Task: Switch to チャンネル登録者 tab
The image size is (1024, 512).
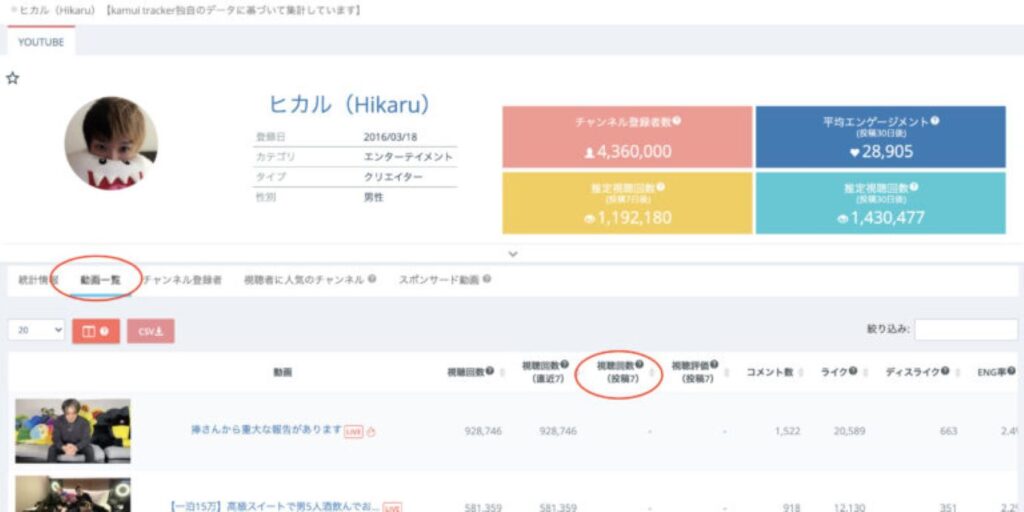Action: click(x=182, y=280)
